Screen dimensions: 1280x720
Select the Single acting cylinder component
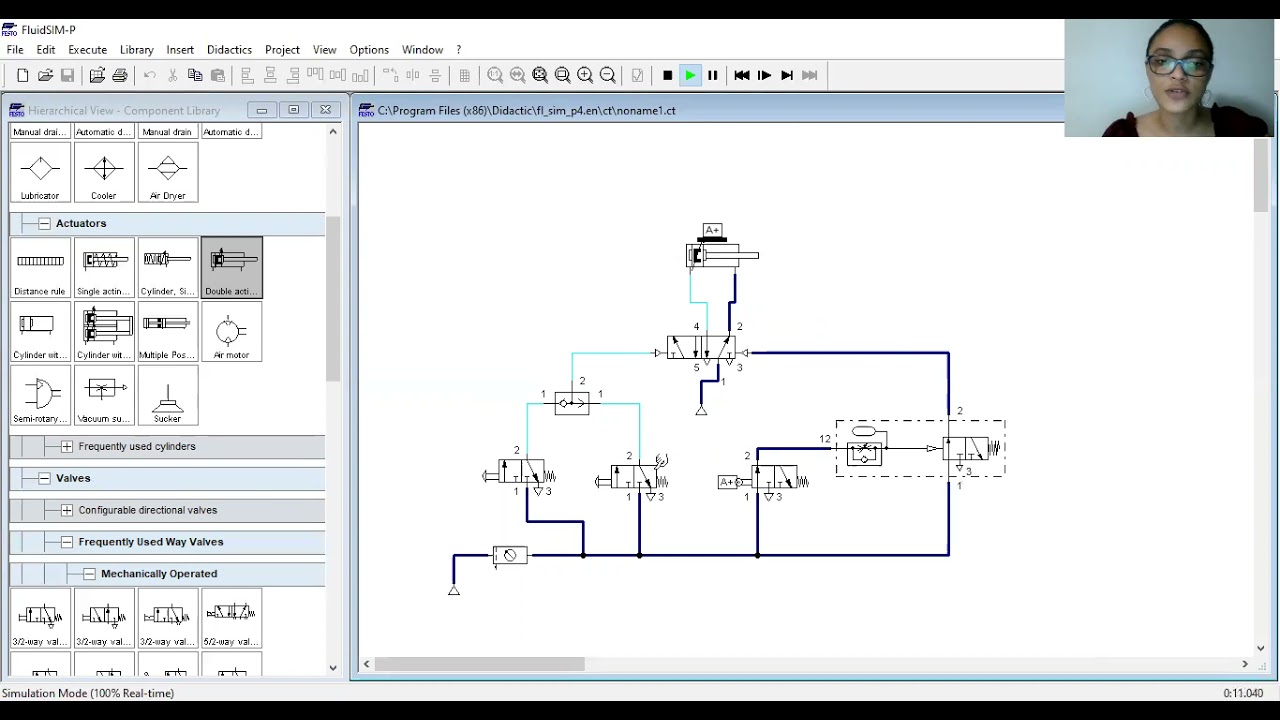pos(104,267)
